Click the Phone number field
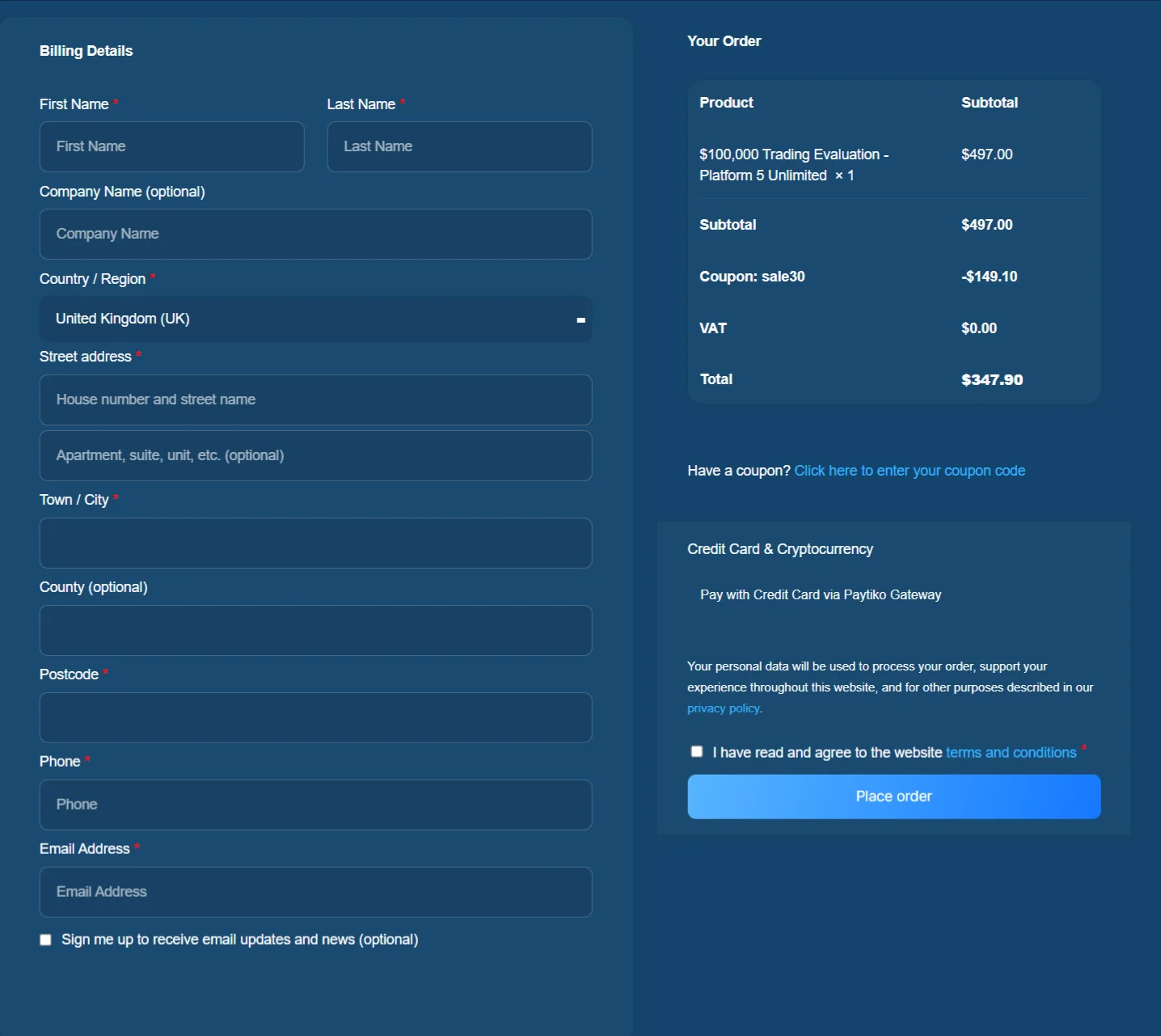 coord(315,805)
